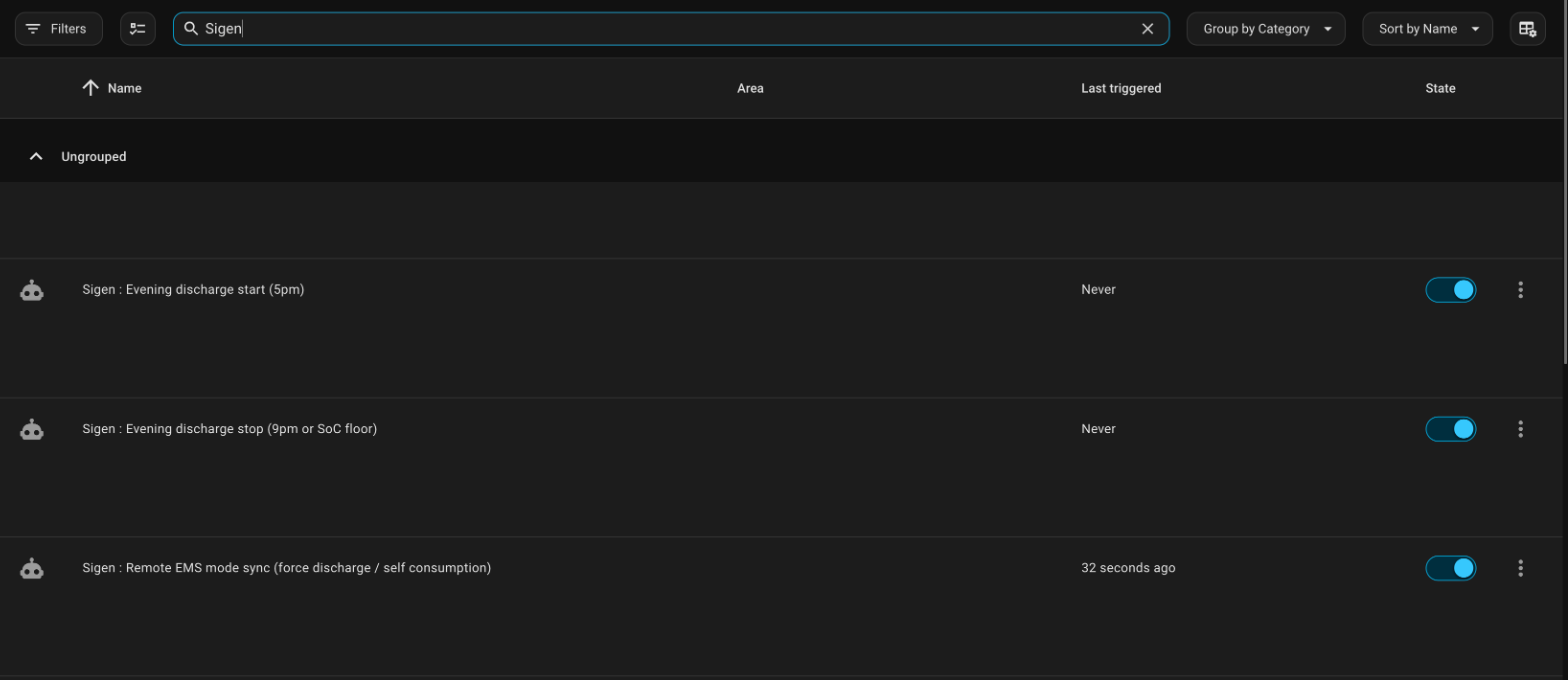Open three-dot menu for Evening discharge start
The image size is (1568, 680).
pyautogui.click(x=1520, y=290)
